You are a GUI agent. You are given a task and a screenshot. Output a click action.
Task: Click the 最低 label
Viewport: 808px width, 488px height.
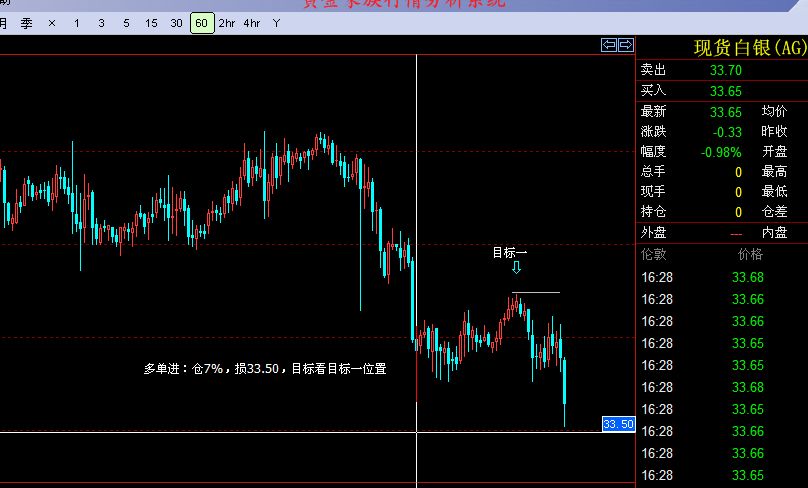[775, 191]
